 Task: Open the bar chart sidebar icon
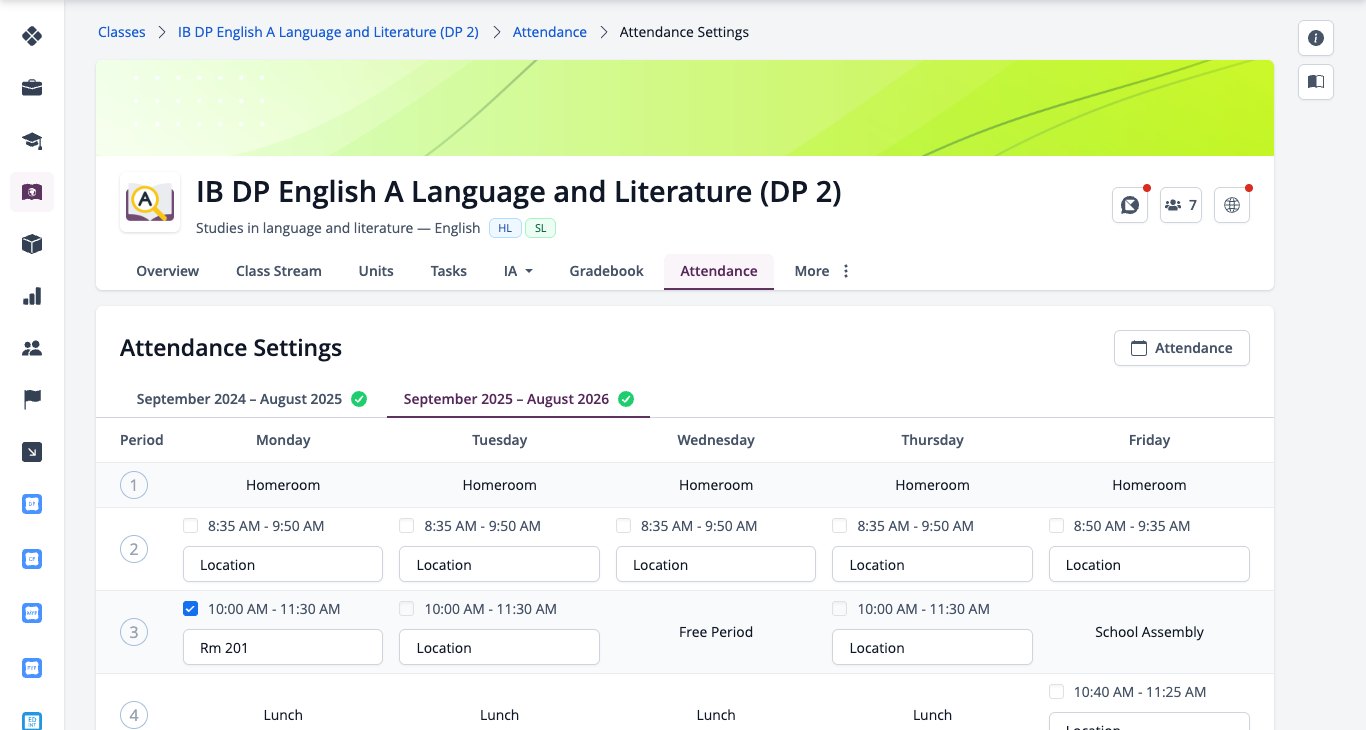click(32, 296)
